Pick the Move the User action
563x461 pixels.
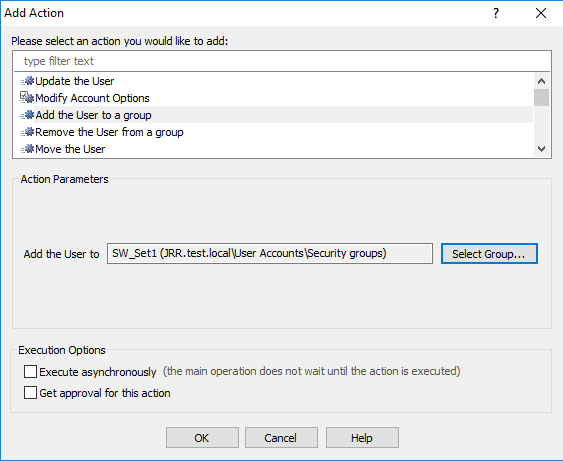tap(70, 149)
